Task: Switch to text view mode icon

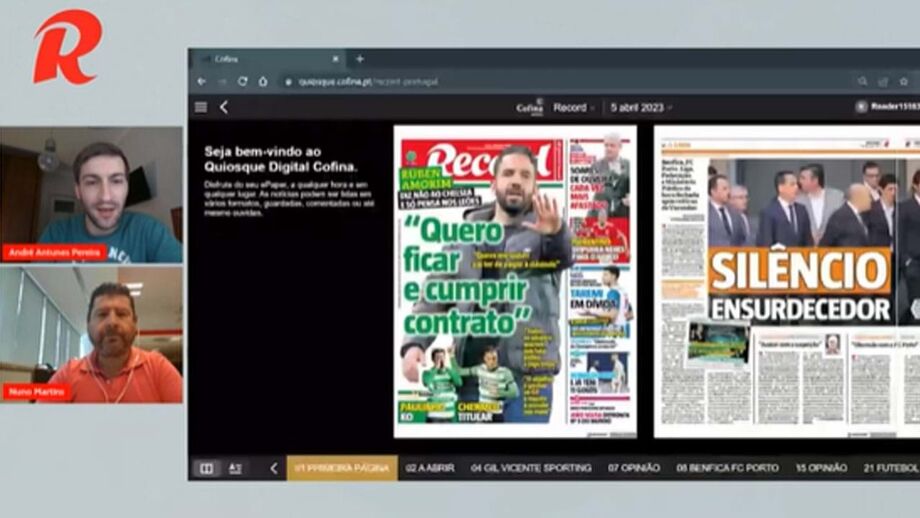Action: click(235, 468)
